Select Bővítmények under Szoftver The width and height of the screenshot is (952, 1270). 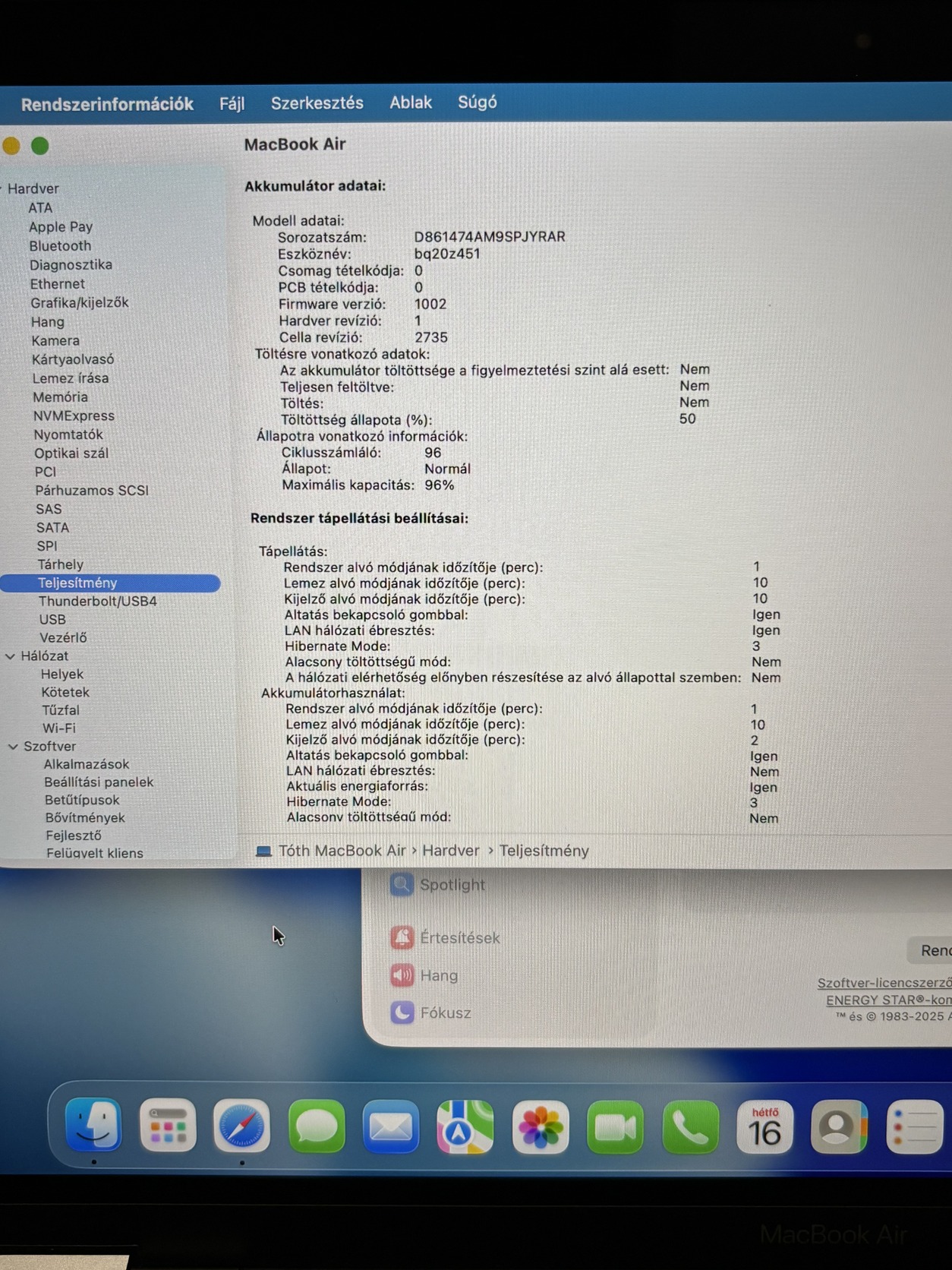[84, 818]
